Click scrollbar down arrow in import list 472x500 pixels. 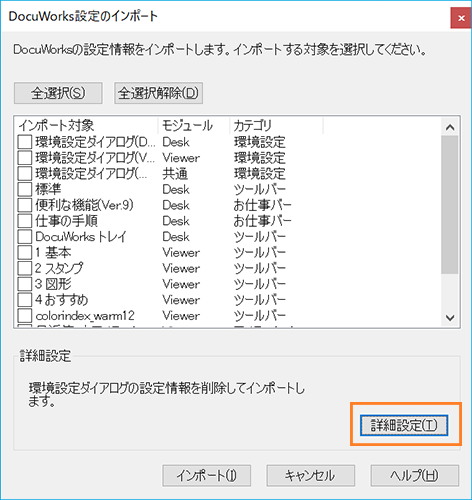click(450, 318)
